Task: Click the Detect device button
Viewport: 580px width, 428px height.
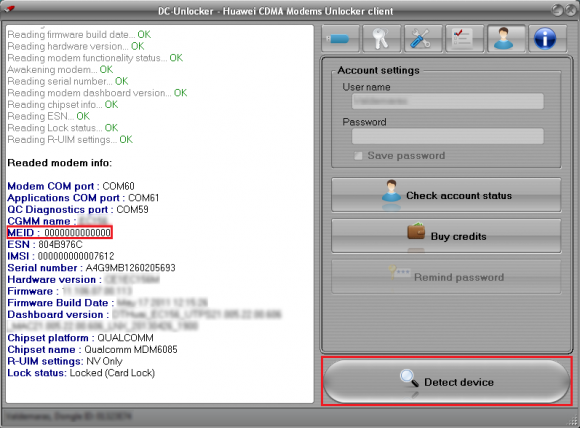Action: 446,381
